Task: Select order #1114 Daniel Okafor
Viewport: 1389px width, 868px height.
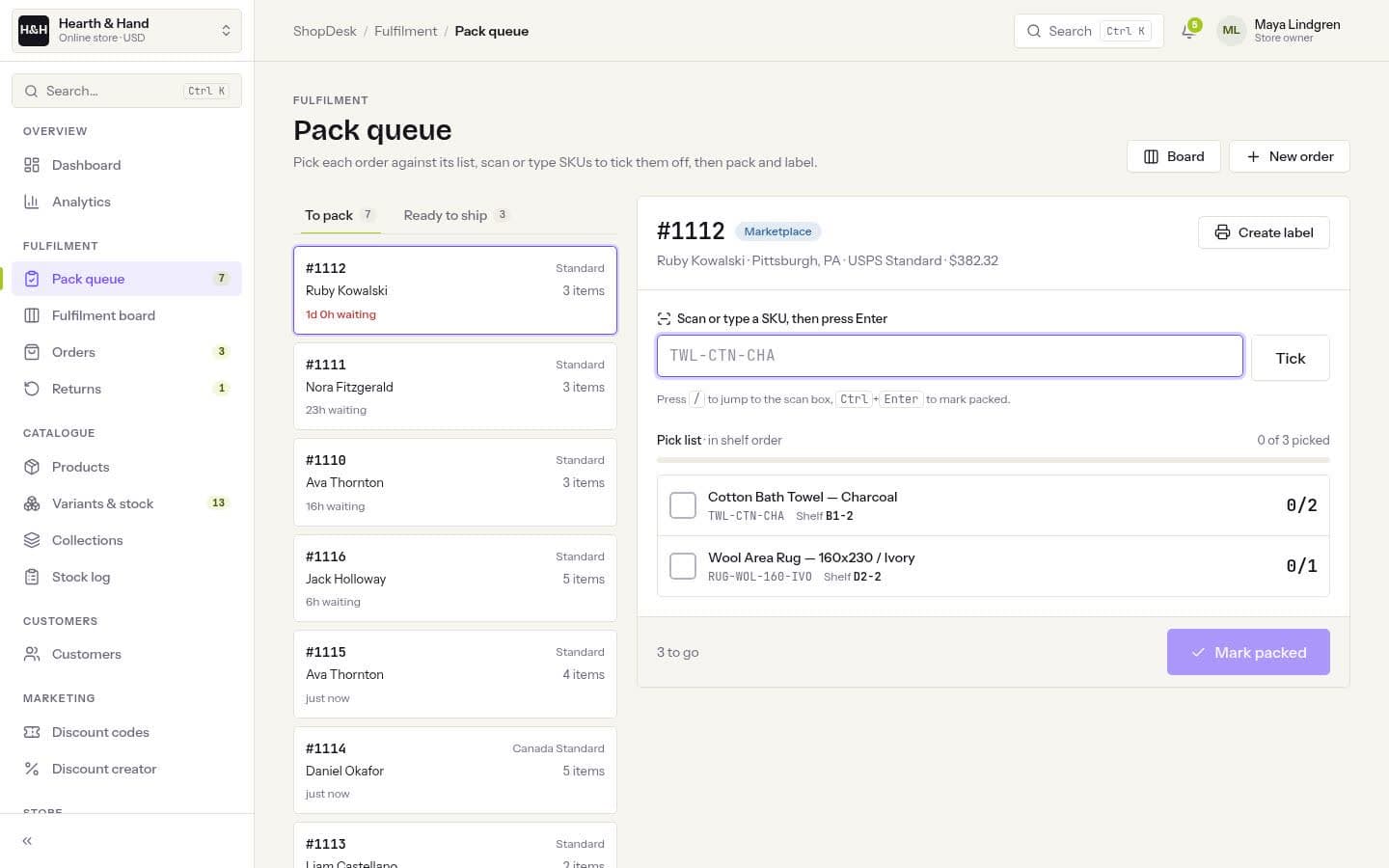Action: point(455,771)
